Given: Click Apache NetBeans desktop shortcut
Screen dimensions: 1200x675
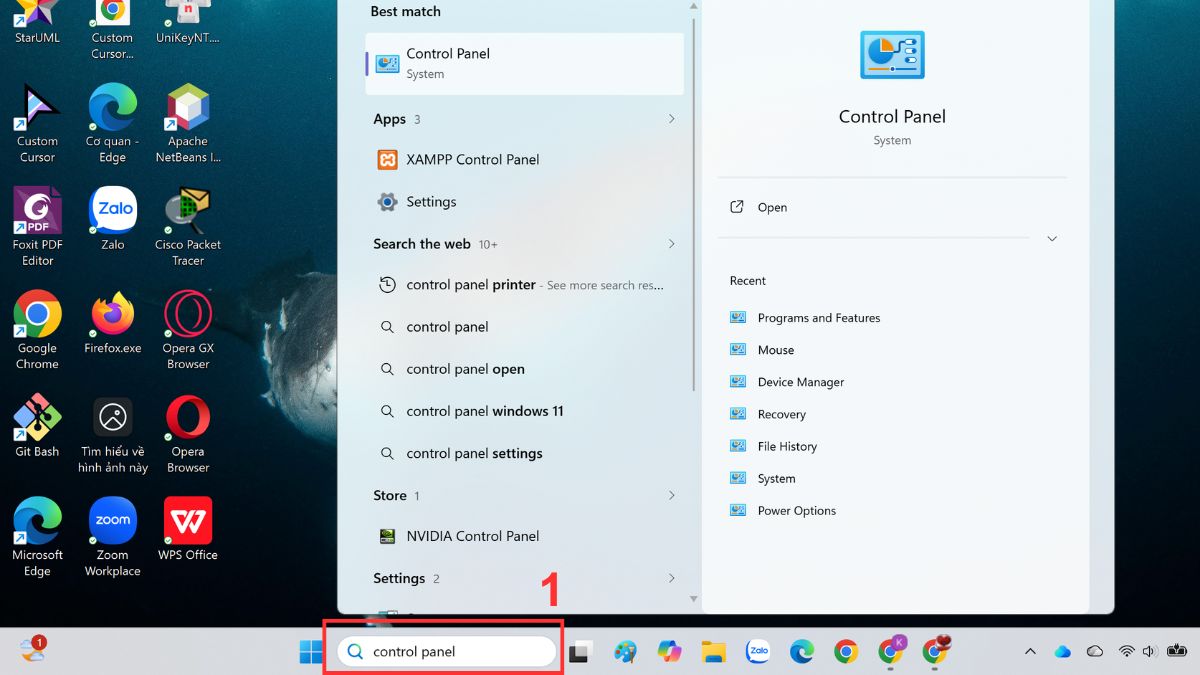Looking at the screenshot, I should pyautogui.click(x=188, y=123).
